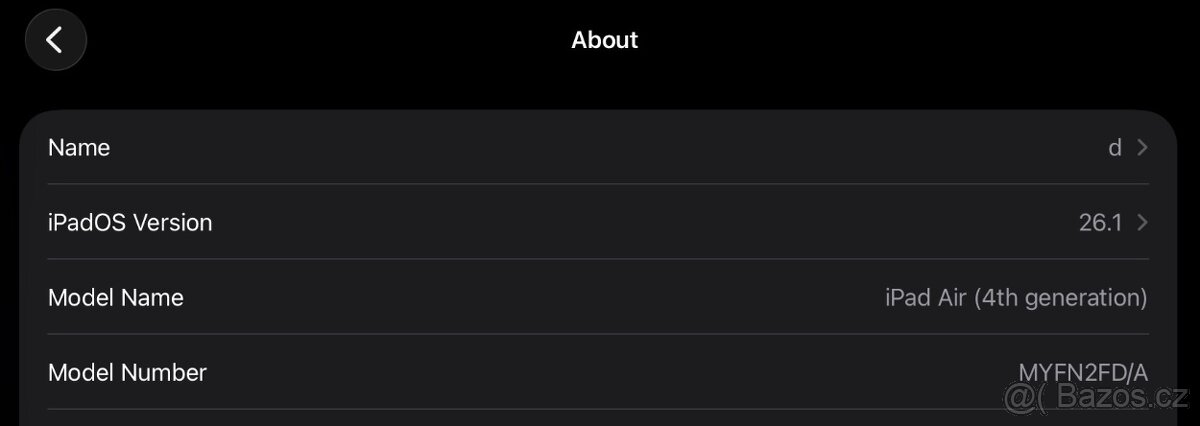Viewport: 1200px width, 426px height.
Task: Click the About page title
Action: [604, 40]
